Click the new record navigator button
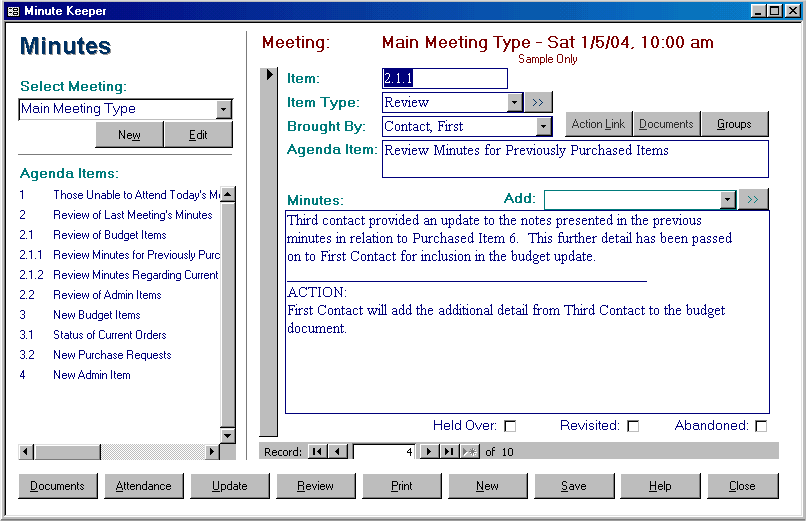806x521 pixels. (469, 452)
